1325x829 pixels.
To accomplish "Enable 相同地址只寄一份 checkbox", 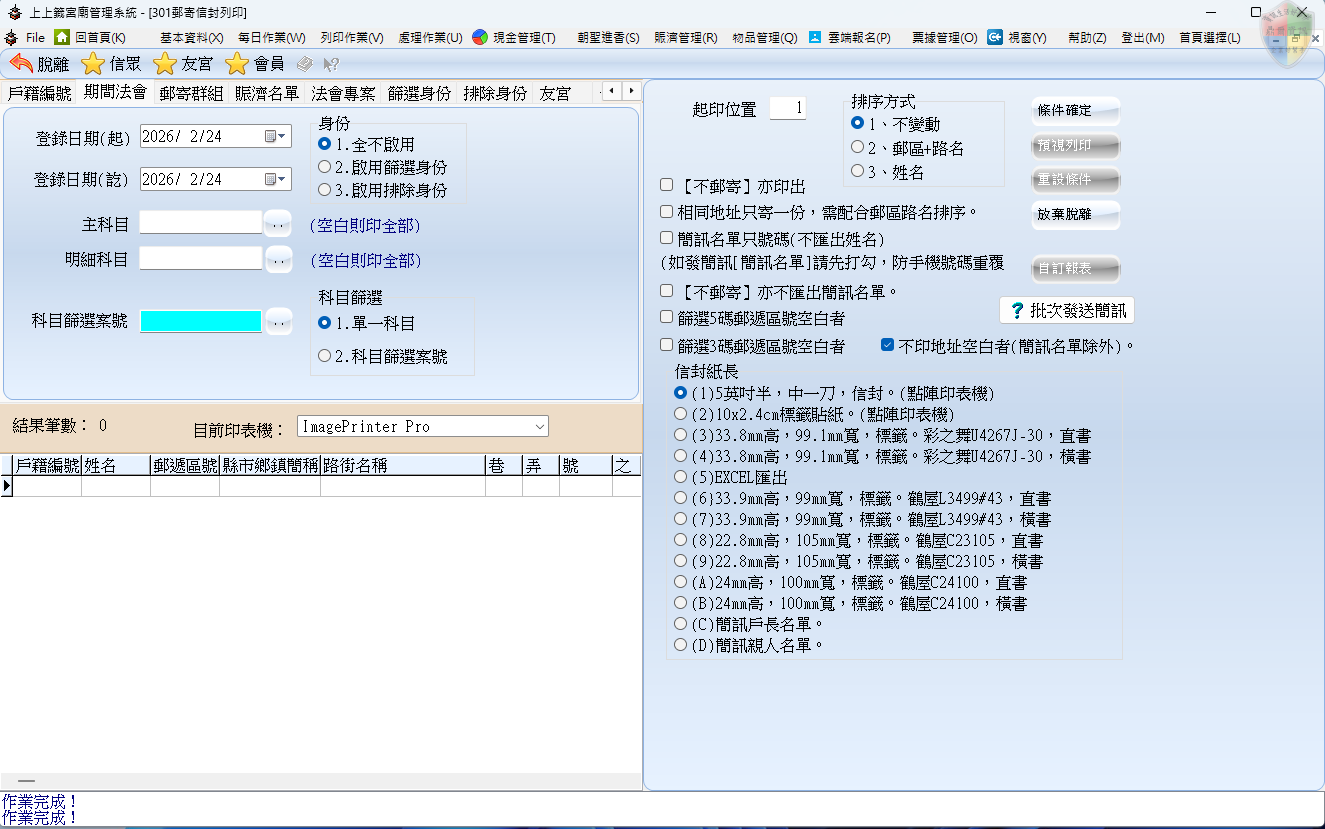I will 667,212.
